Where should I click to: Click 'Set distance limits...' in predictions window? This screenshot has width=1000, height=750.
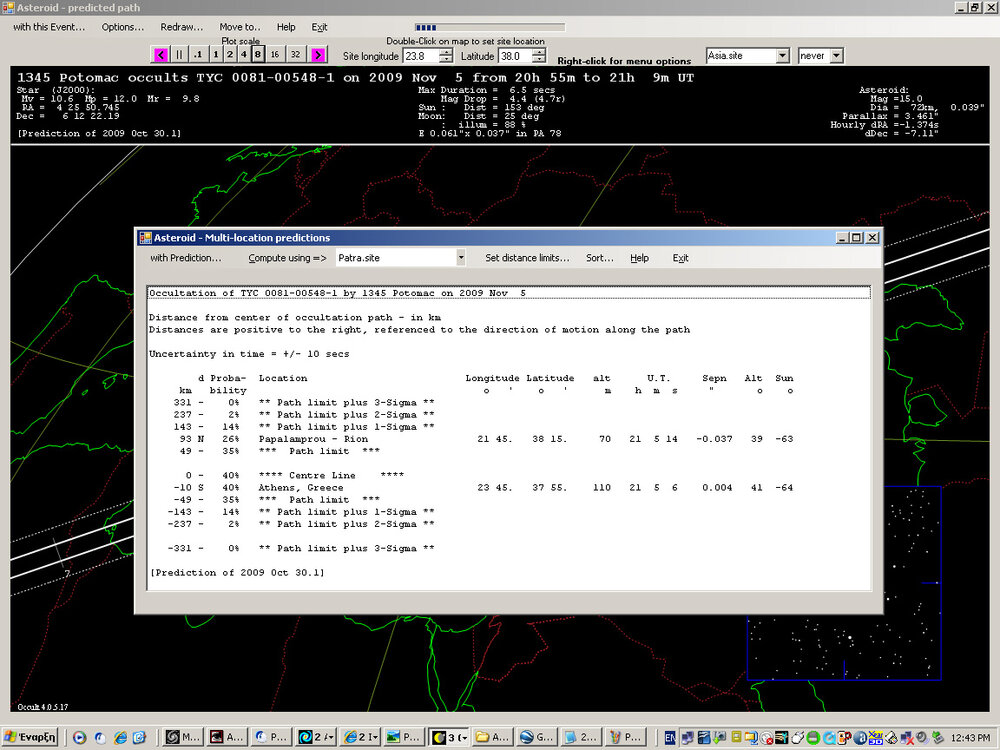(x=527, y=258)
